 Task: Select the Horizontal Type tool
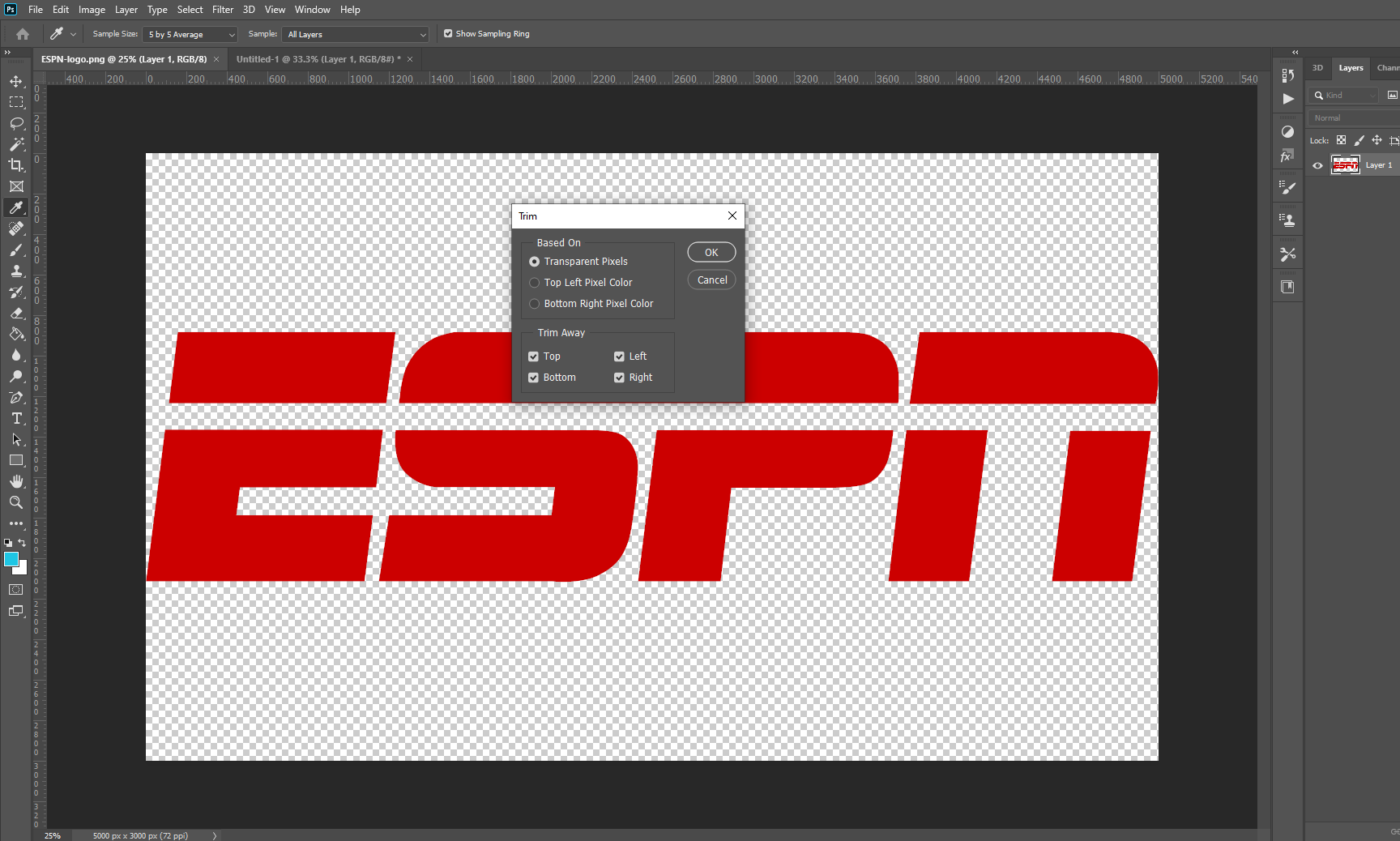pos(16,418)
